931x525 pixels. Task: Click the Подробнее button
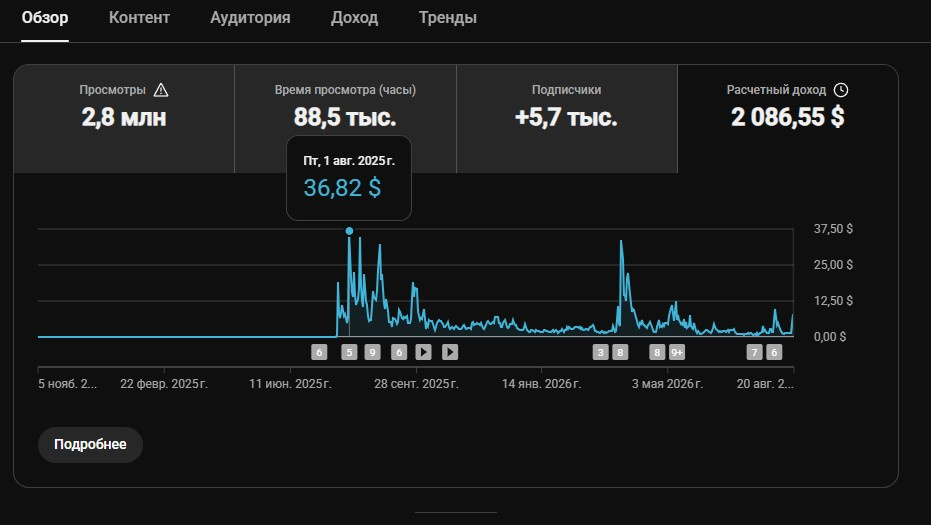point(90,445)
